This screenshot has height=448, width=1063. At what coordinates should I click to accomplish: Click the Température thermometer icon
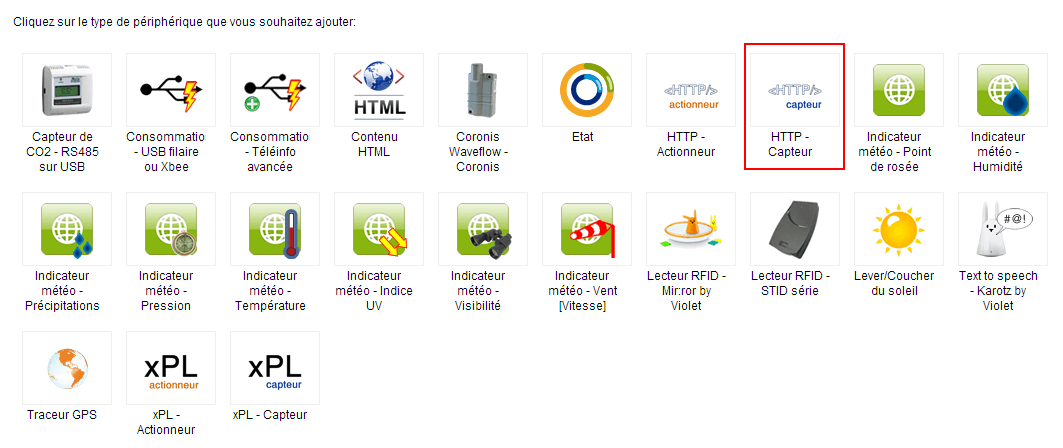tap(275, 229)
